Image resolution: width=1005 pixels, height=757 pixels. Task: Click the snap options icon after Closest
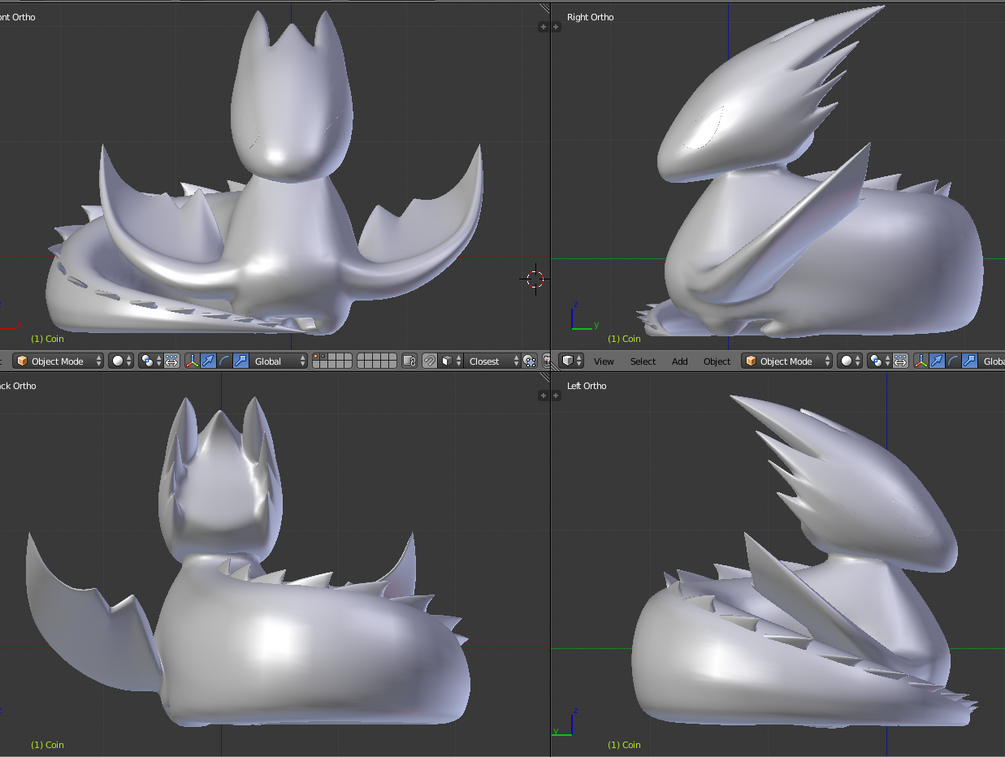point(529,361)
